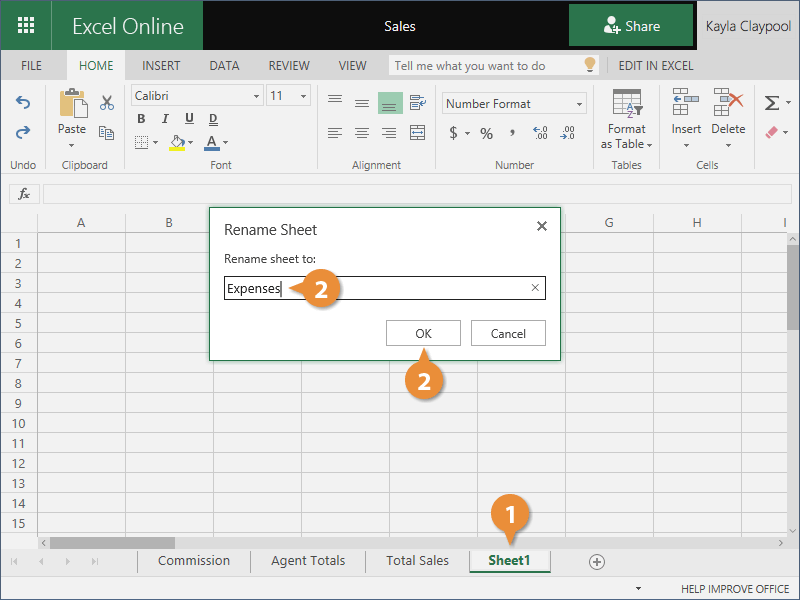Open the app launcher waffle icon

tap(26, 26)
